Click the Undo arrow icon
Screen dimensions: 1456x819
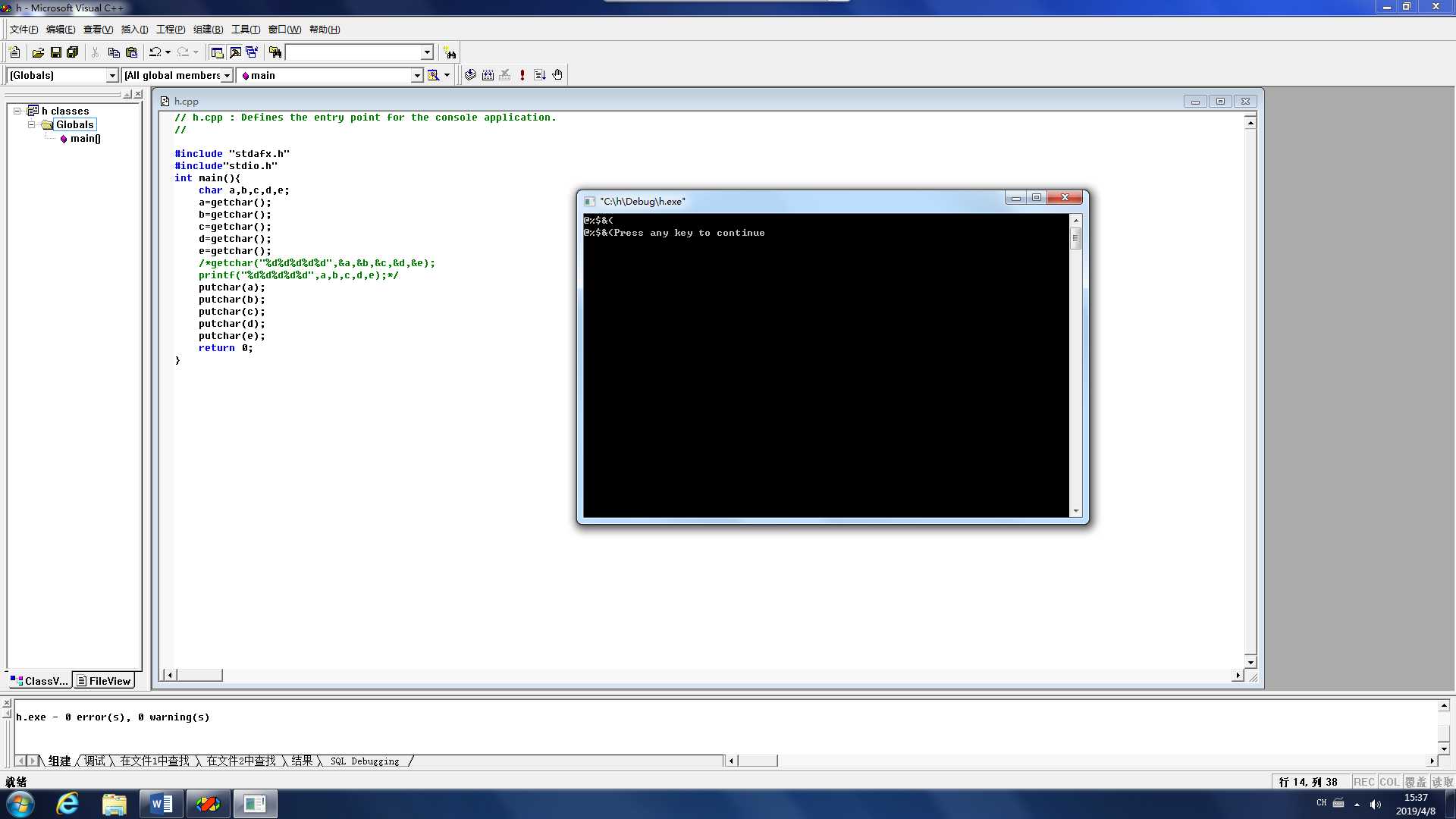(155, 52)
